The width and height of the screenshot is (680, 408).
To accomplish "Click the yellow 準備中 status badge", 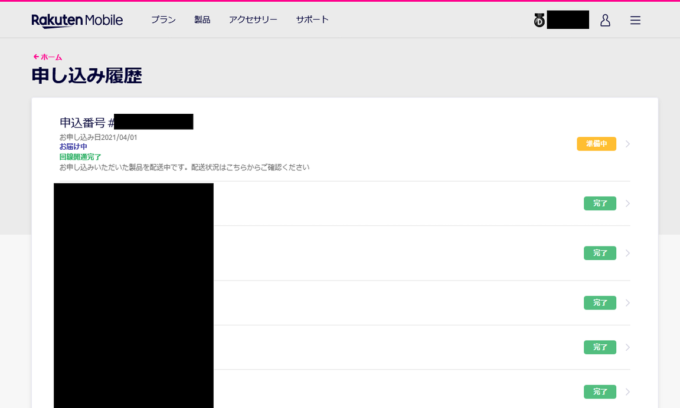I will (596, 144).
